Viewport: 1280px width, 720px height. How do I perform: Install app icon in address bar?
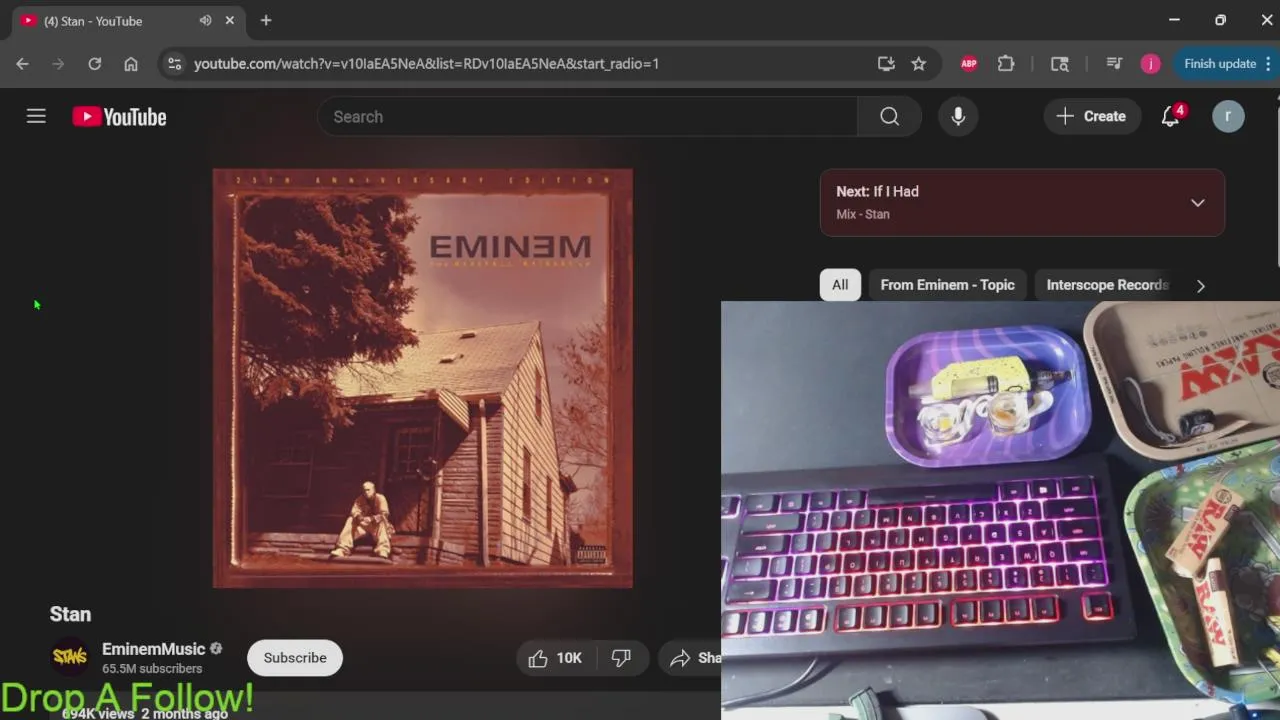[x=885, y=63]
